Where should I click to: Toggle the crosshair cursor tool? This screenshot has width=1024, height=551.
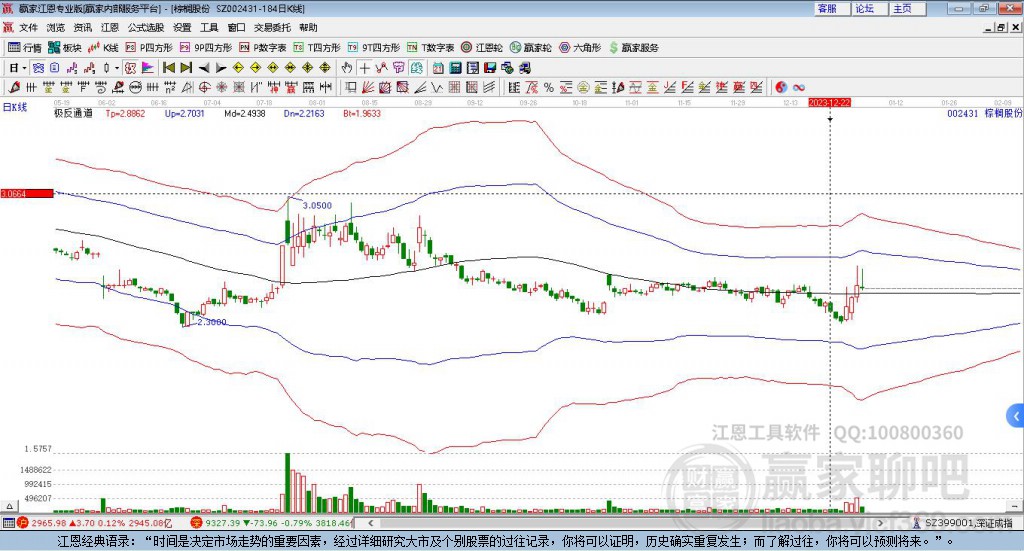click(x=364, y=68)
